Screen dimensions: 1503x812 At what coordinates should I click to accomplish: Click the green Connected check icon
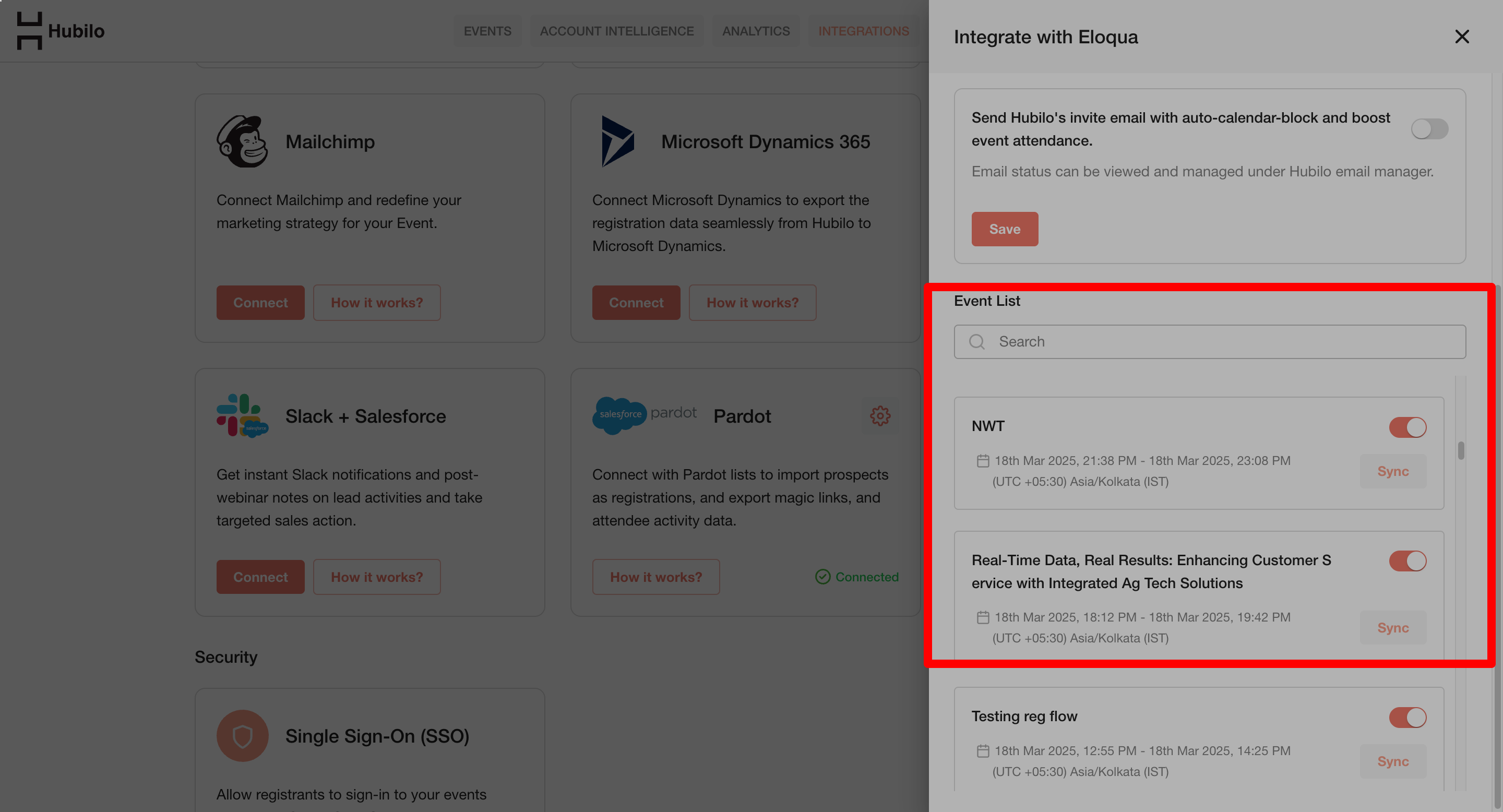[822, 577]
